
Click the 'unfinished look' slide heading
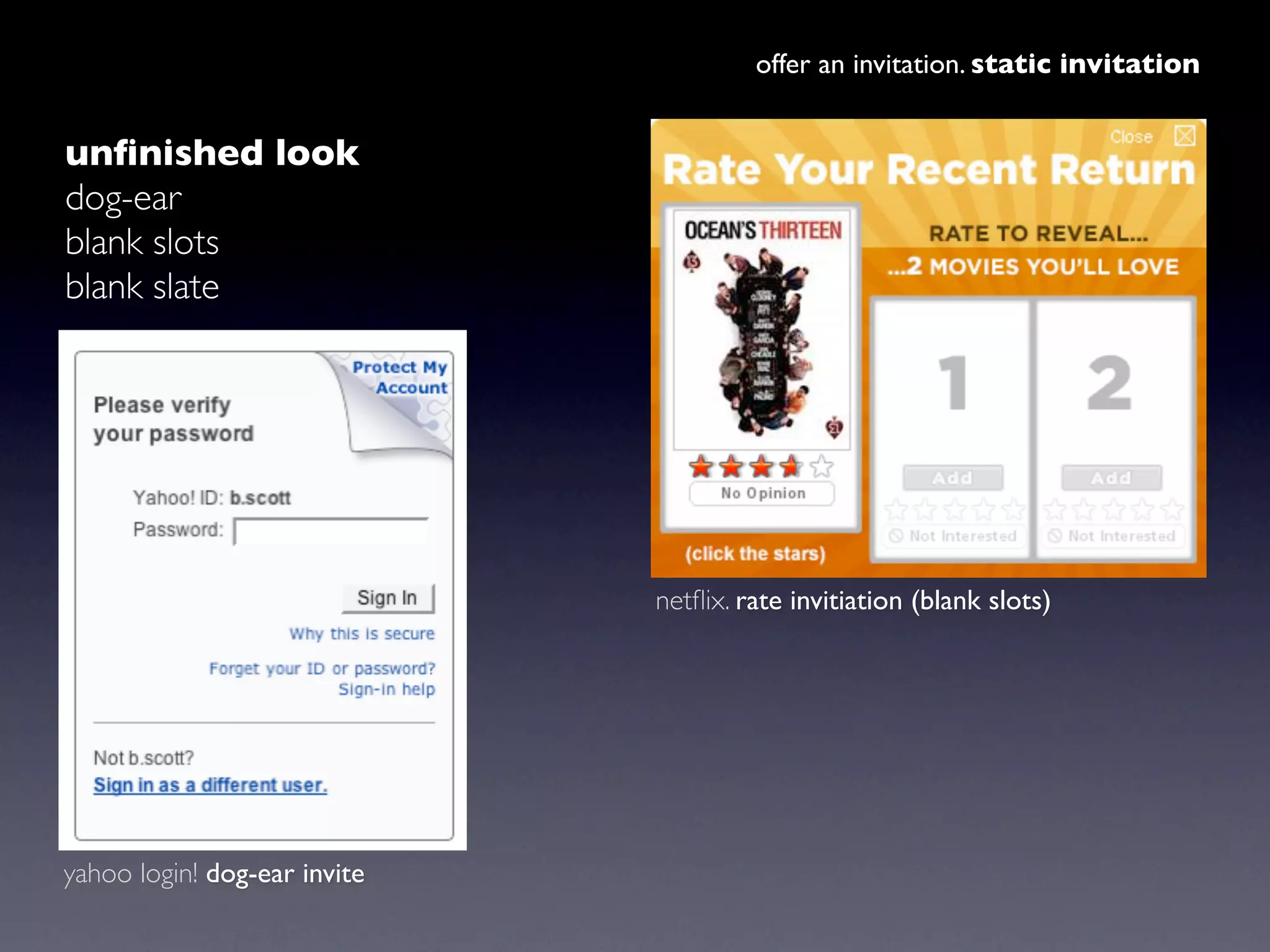[x=212, y=152]
